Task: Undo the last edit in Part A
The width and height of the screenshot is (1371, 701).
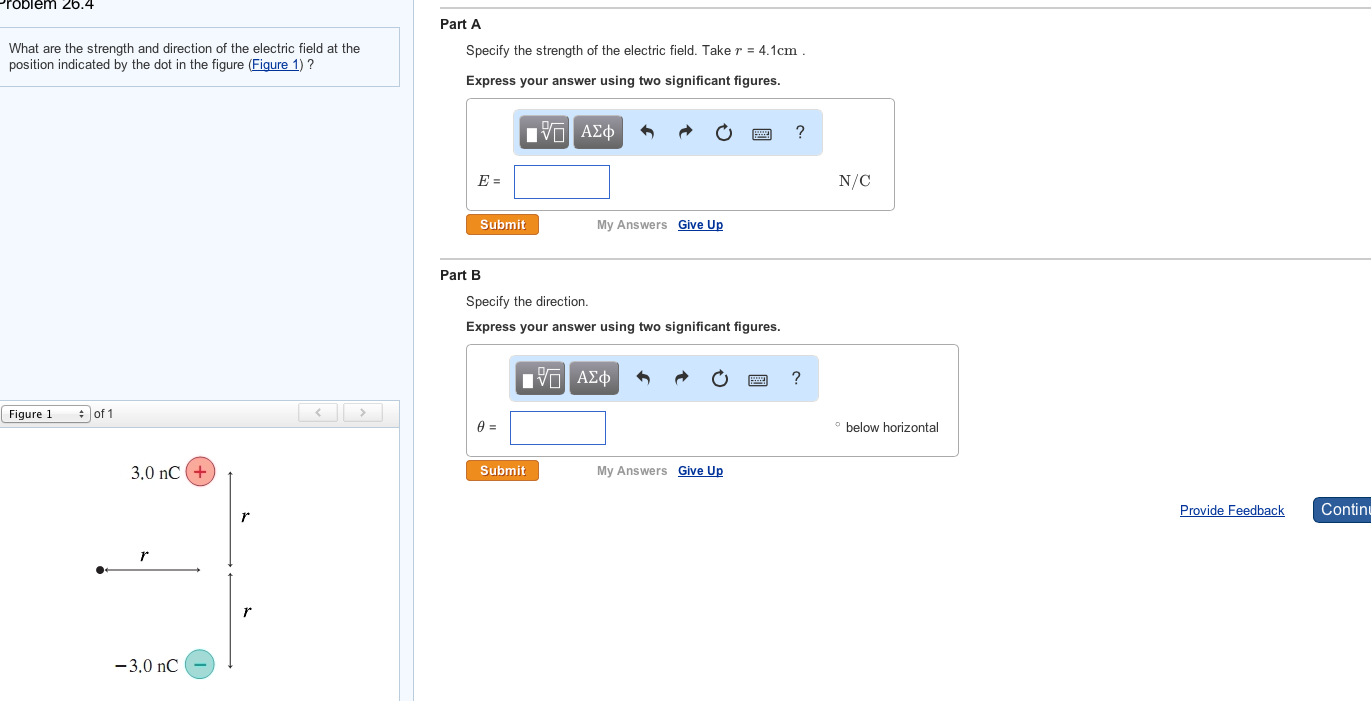Action: click(x=647, y=132)
